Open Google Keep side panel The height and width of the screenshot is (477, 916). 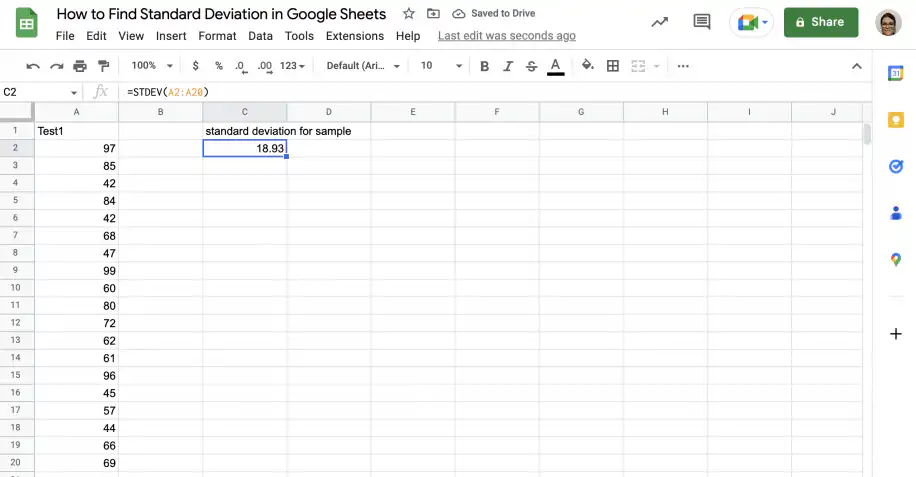coord(896,120)
